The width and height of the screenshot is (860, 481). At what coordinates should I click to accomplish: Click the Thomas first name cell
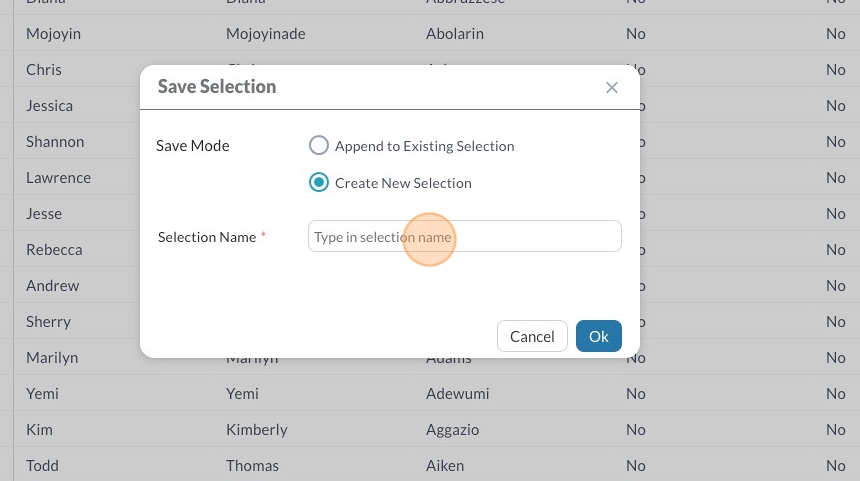tap(252, 466)
